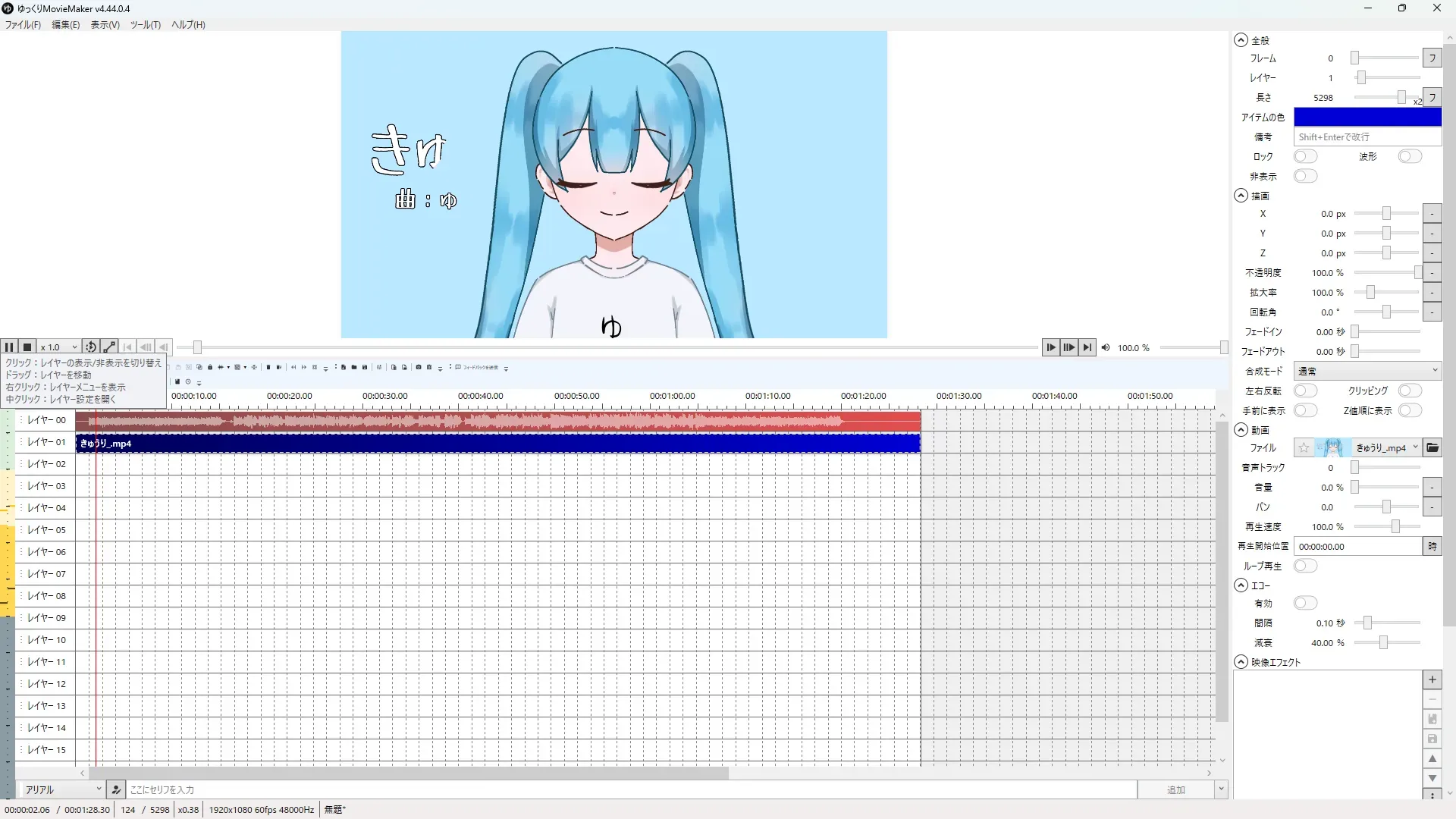The width and height of the screenshot is (1456, 819).
Task: Pause playback with the pause button
Action: [9, 347]
